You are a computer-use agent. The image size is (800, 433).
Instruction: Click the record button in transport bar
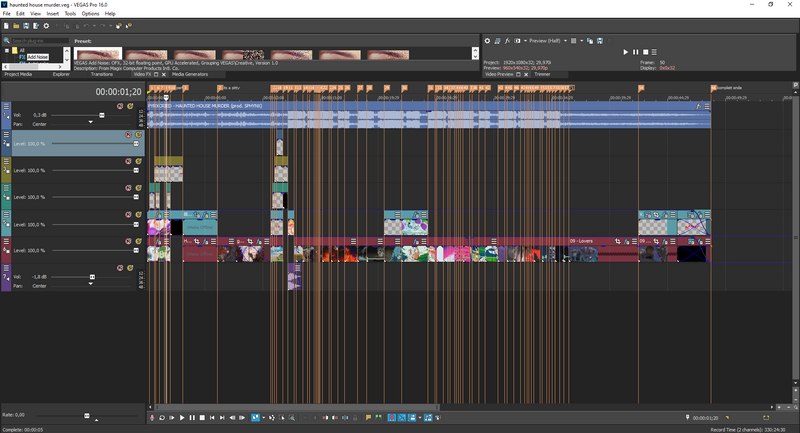152,417
